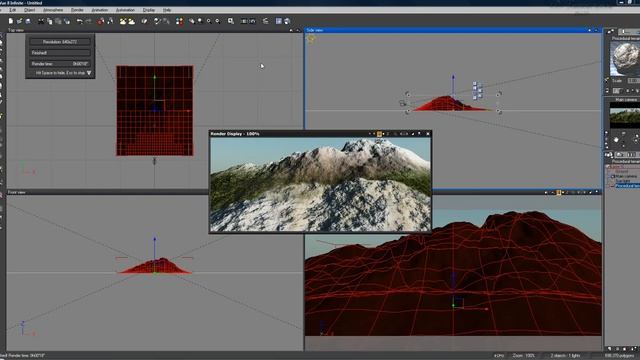Click the highlighted orange icon in Render Display title bar

tap(379, 133)
